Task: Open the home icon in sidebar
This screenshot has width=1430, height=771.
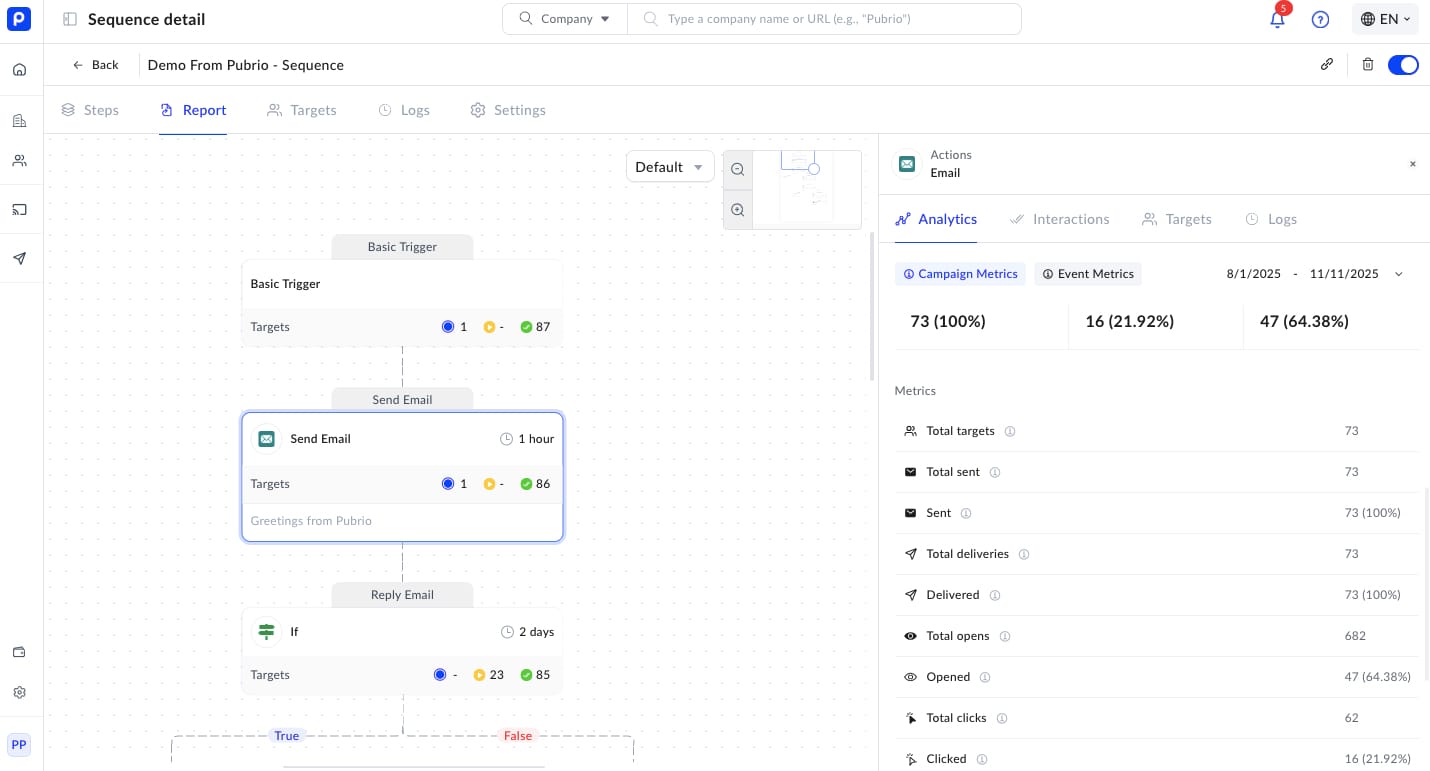Action: click(x=20, y=70)
